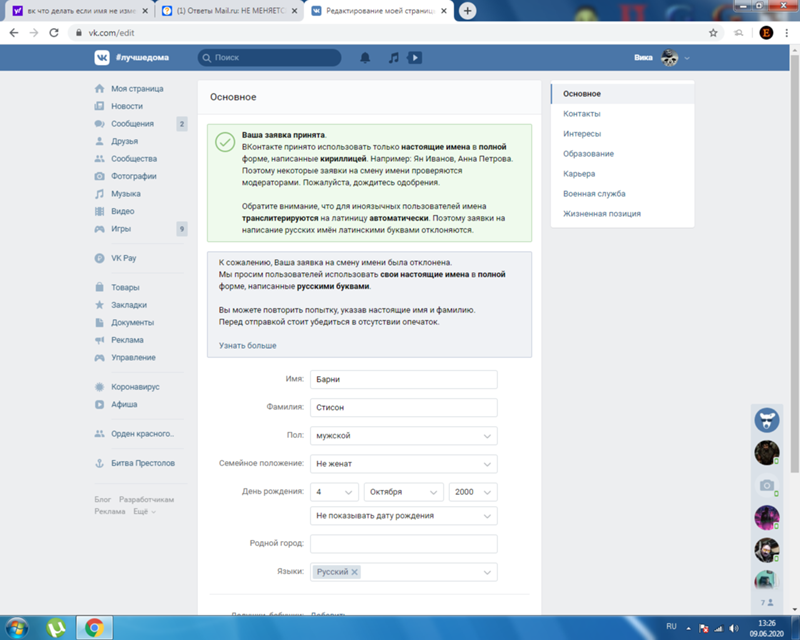Viewport: 800px width, 640px height.
Task: Click RU language indicator in taskbar
Action: pyautogui.click(x=671, y=627)
